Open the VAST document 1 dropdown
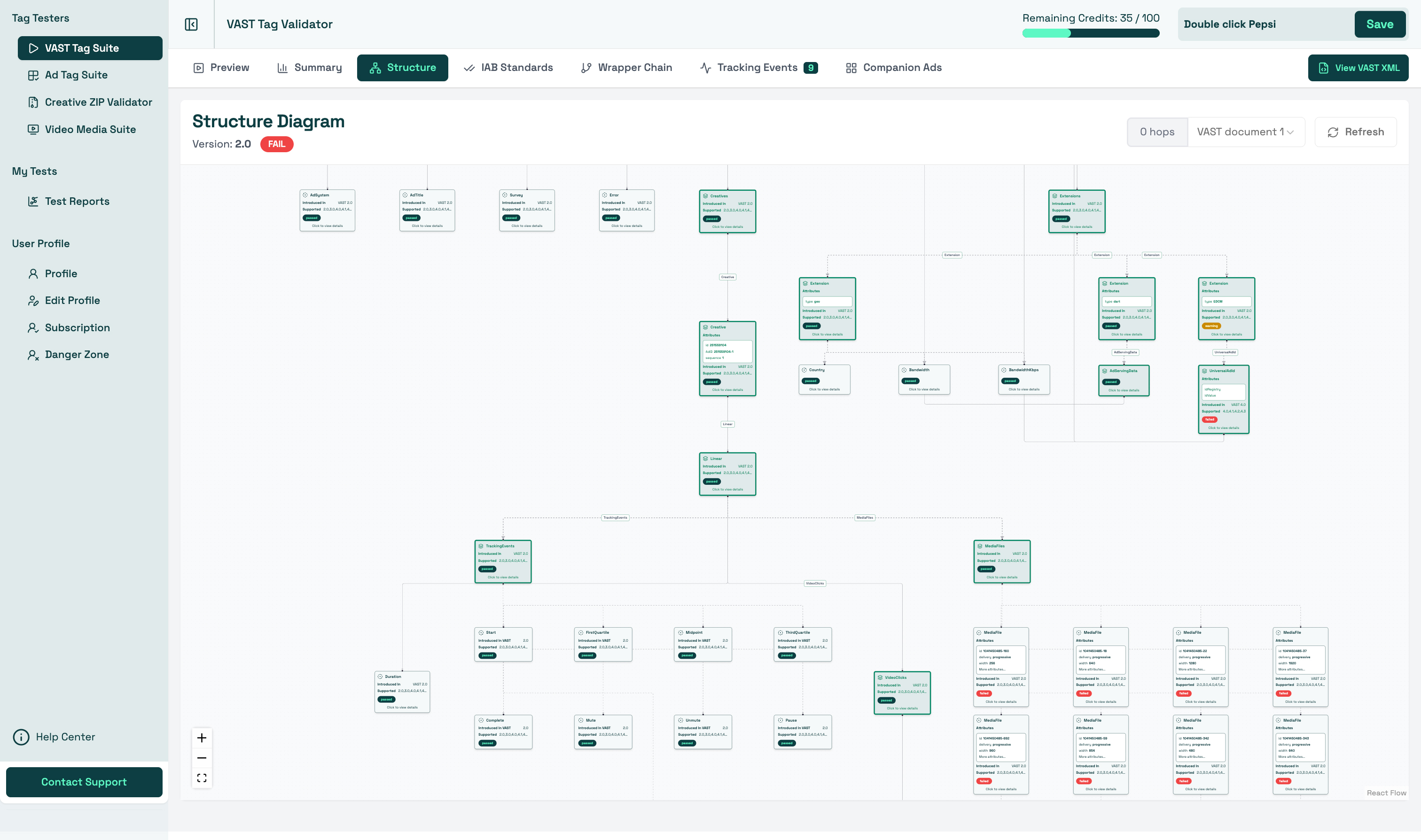The image size is (1421, 840). coord(1246,132)
